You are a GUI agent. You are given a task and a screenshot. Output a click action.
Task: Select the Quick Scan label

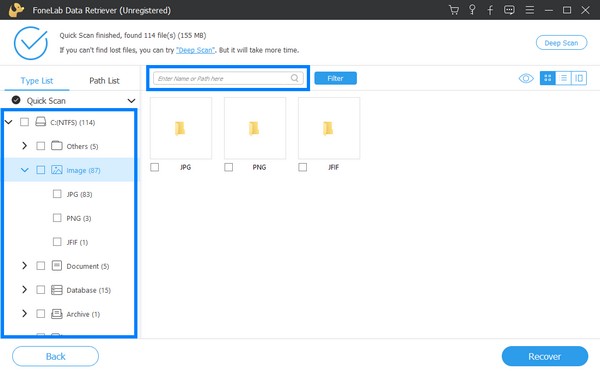pyautogui.click(x=46, y=101)
